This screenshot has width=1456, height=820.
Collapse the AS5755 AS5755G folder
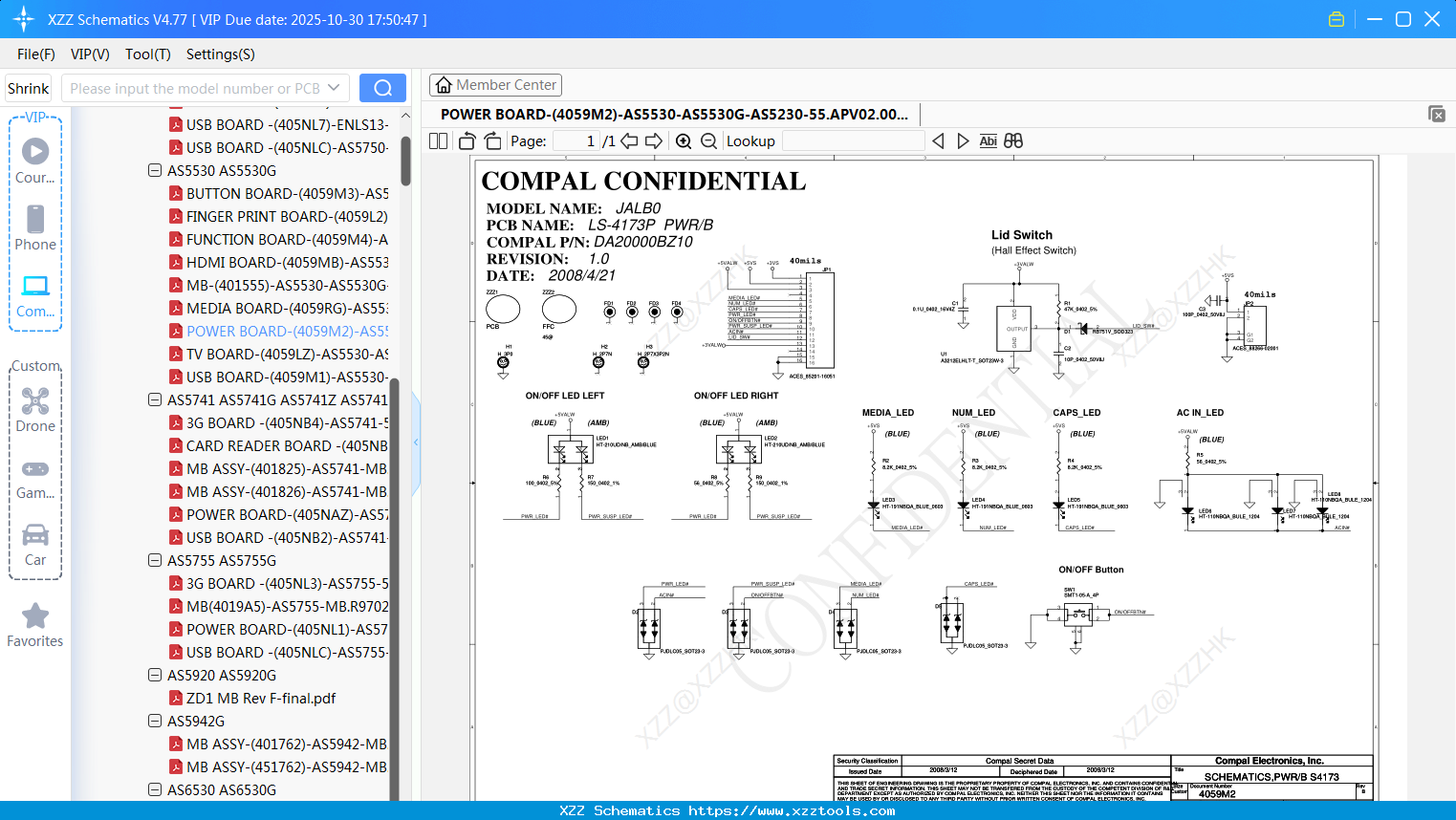tap(155, 560)
